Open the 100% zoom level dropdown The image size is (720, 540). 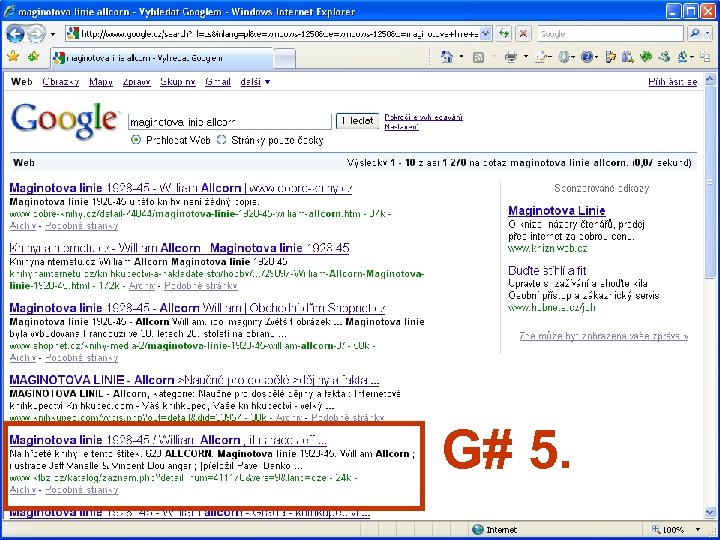click(698, 529)
